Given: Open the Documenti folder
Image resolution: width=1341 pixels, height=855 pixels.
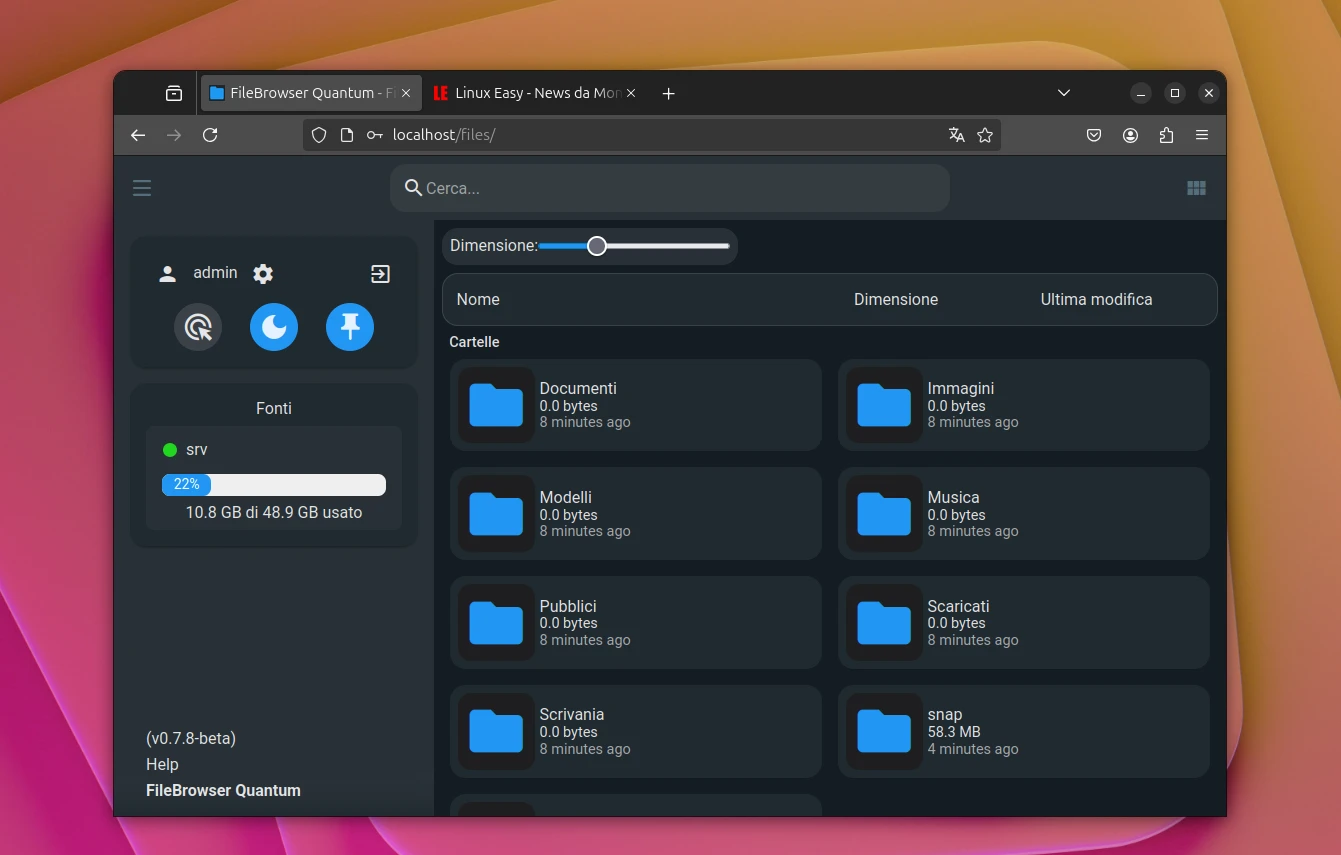Looking at the screenshot, I should click(x=636, y=404).
